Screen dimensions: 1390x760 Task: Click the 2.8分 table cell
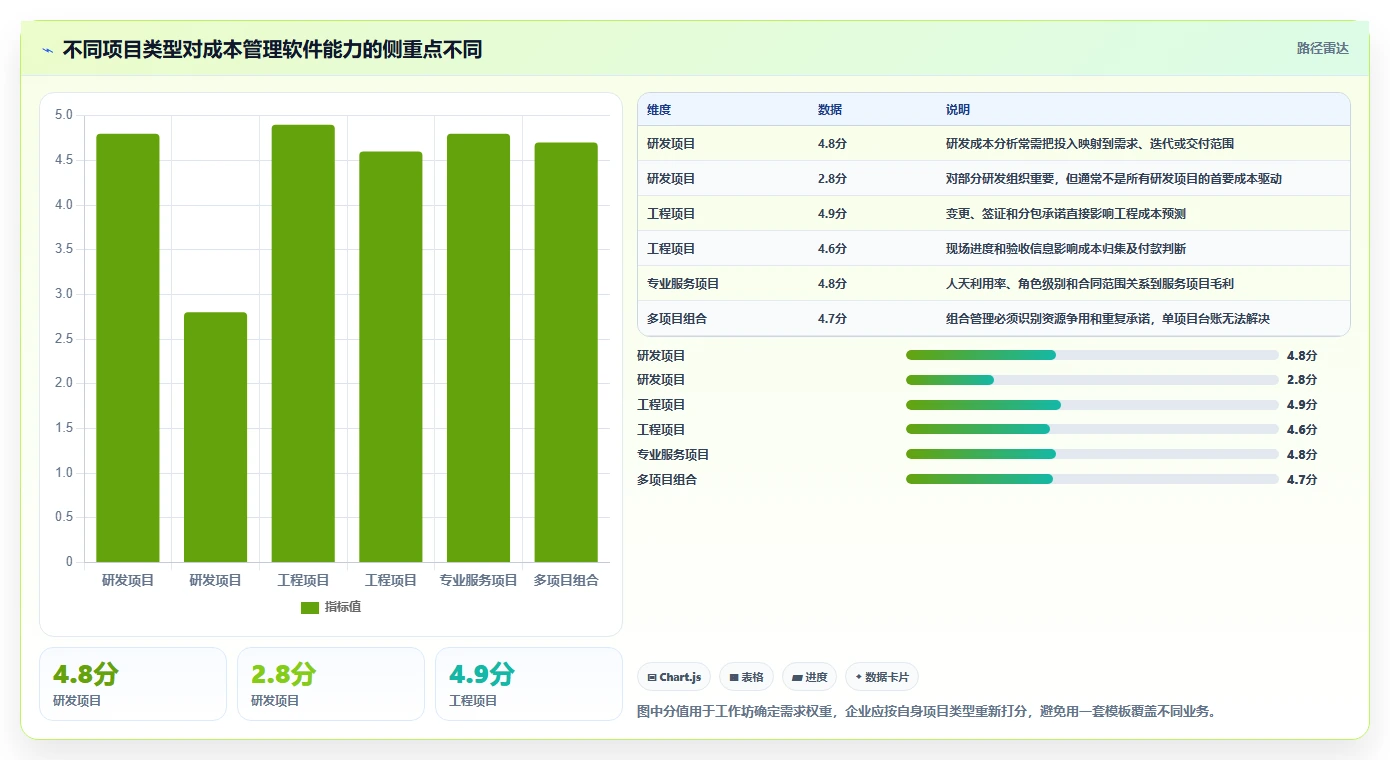pos(832,179)
